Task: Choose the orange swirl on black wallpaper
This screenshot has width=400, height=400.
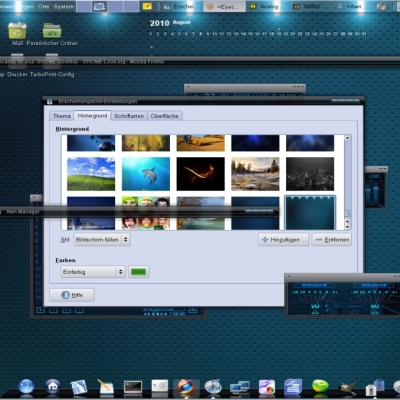Action: (201, 174)
